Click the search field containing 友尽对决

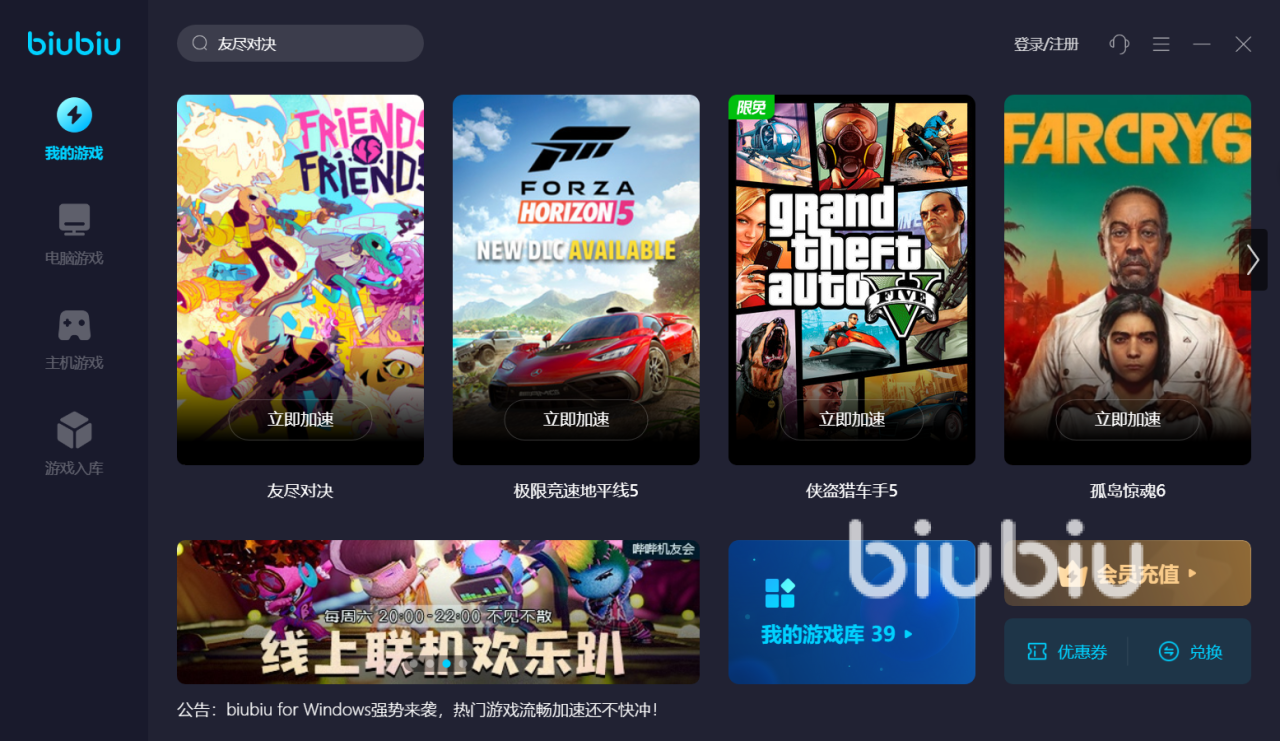300,43
